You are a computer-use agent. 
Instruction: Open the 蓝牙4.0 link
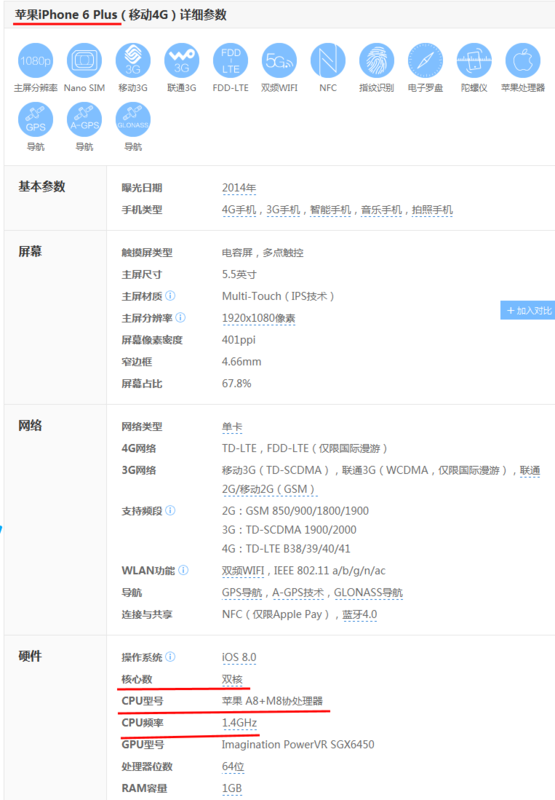pos(360,615)
